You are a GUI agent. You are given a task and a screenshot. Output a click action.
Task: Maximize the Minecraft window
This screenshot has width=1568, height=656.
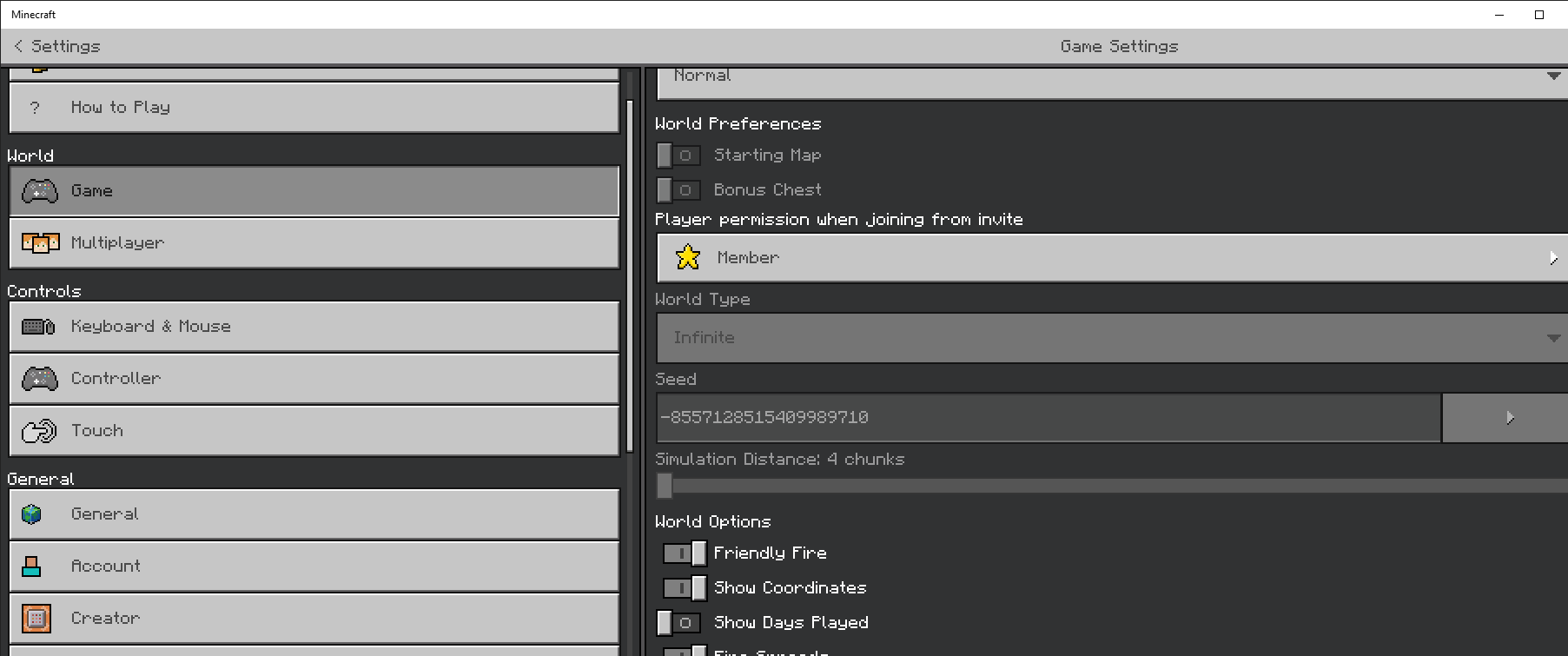click(1539, 15)
